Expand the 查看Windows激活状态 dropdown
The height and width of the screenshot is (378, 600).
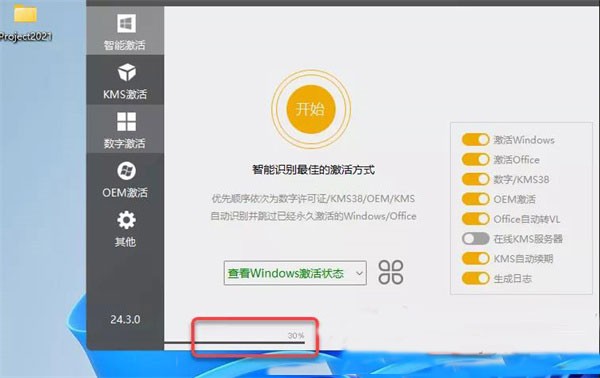[295, 273]
